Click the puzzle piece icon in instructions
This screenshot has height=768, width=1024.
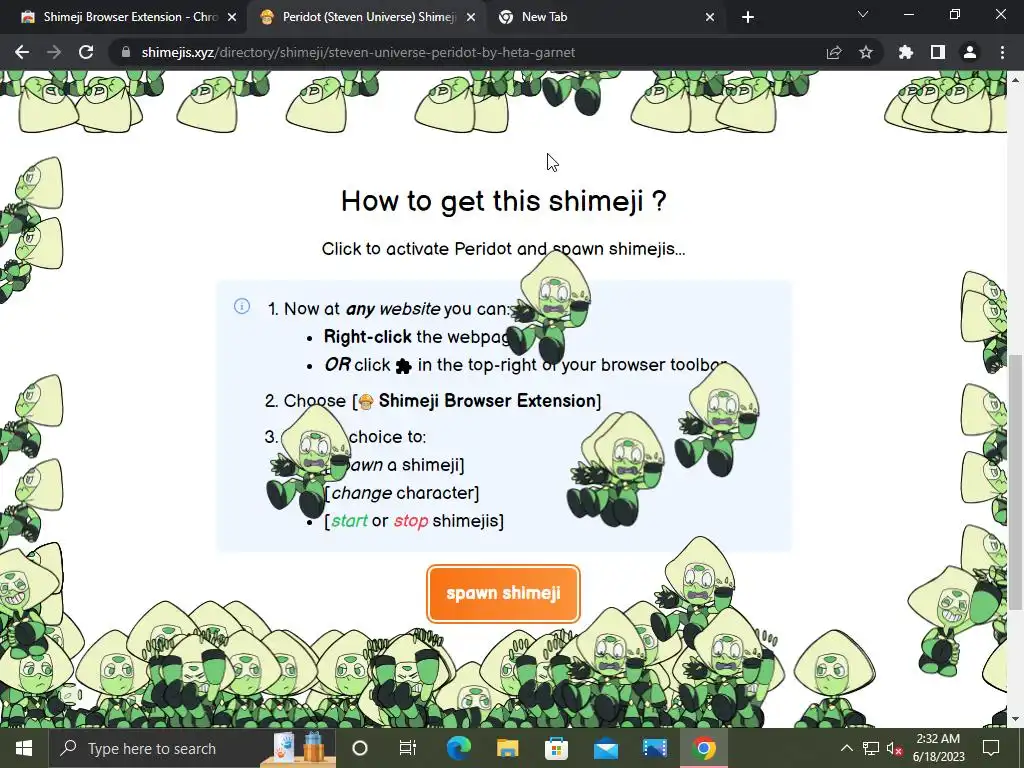[x=404, y=366]
